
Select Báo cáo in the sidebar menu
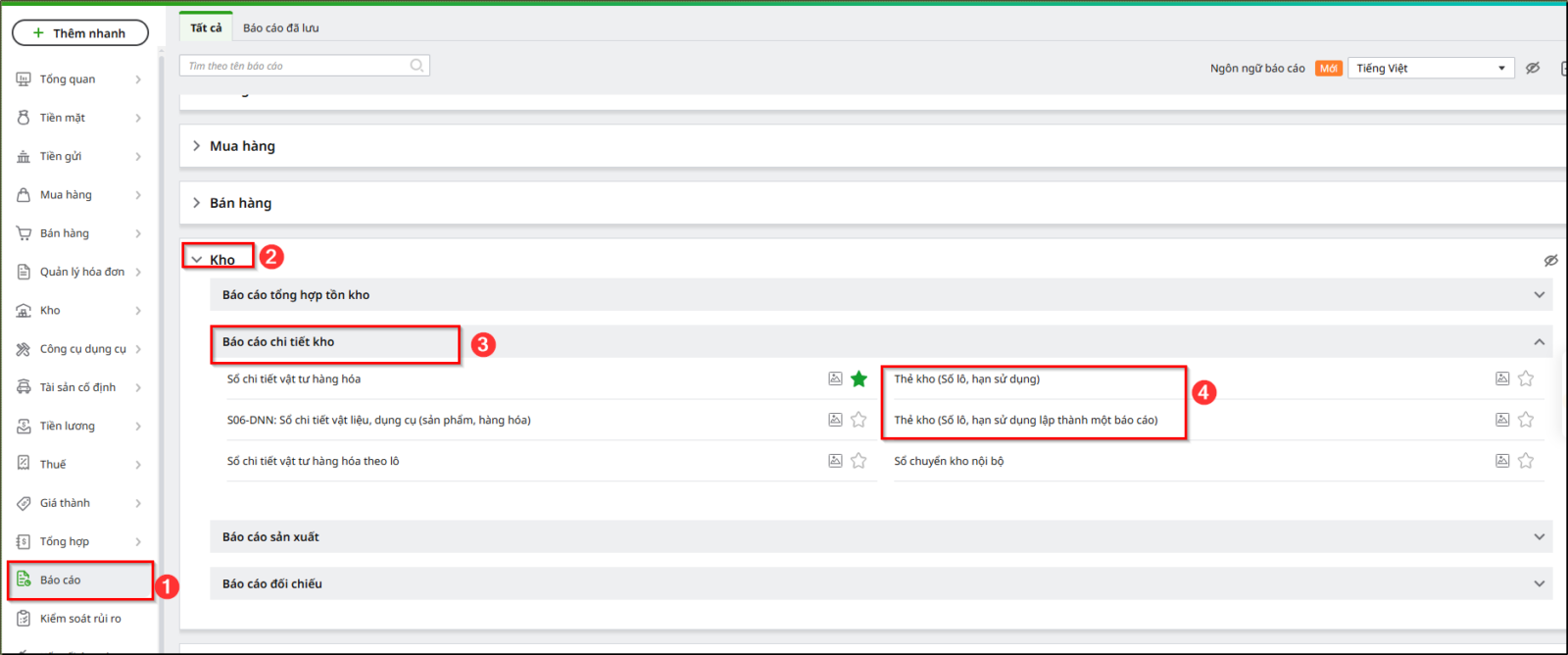pyautogui.click(x=61, y=580)
